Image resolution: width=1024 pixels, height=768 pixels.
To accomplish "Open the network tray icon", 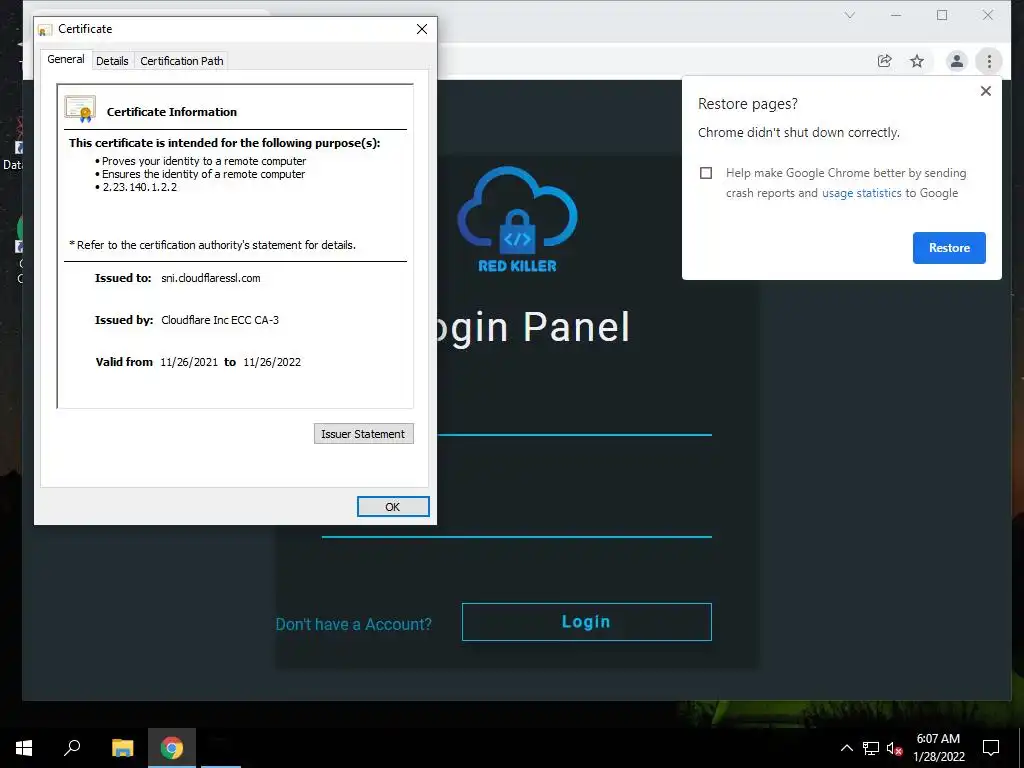I will [871, 748].
